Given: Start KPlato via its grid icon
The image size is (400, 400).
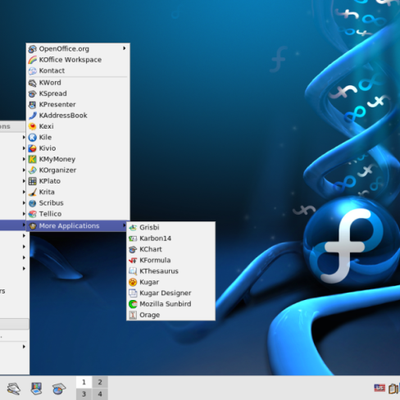Looking at the screenshot, I should pos(32,181).
